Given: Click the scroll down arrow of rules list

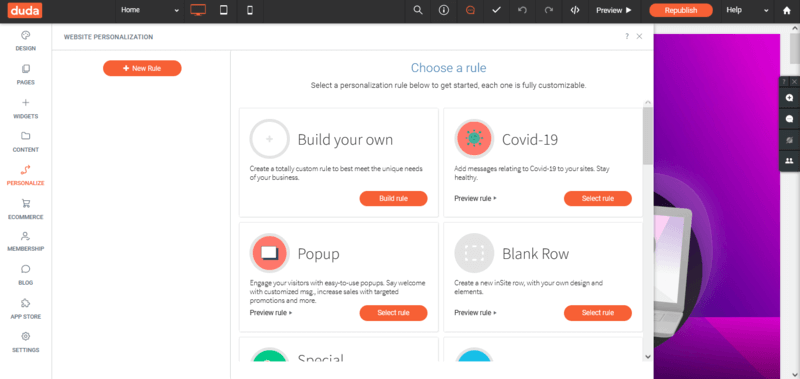Looking at the screenshot, I should pos(647,357).
